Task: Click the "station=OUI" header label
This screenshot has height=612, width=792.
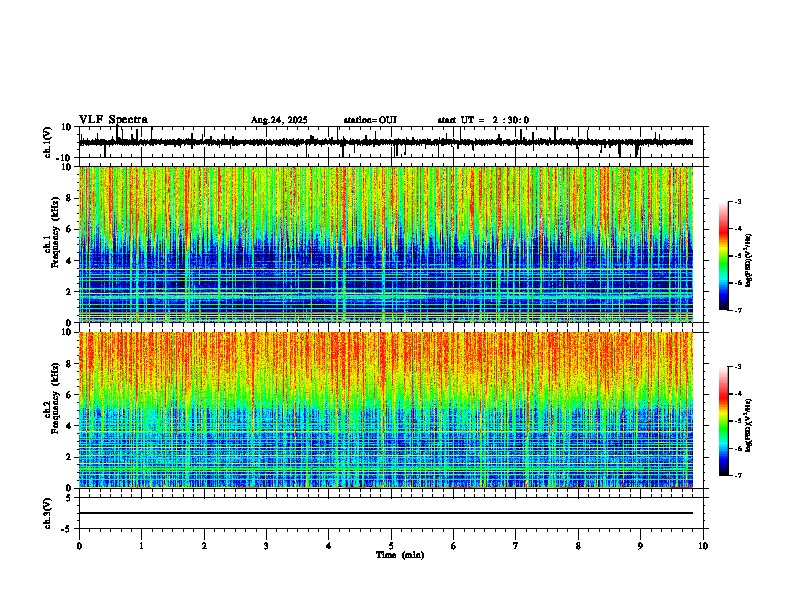Action: (370, 120)
